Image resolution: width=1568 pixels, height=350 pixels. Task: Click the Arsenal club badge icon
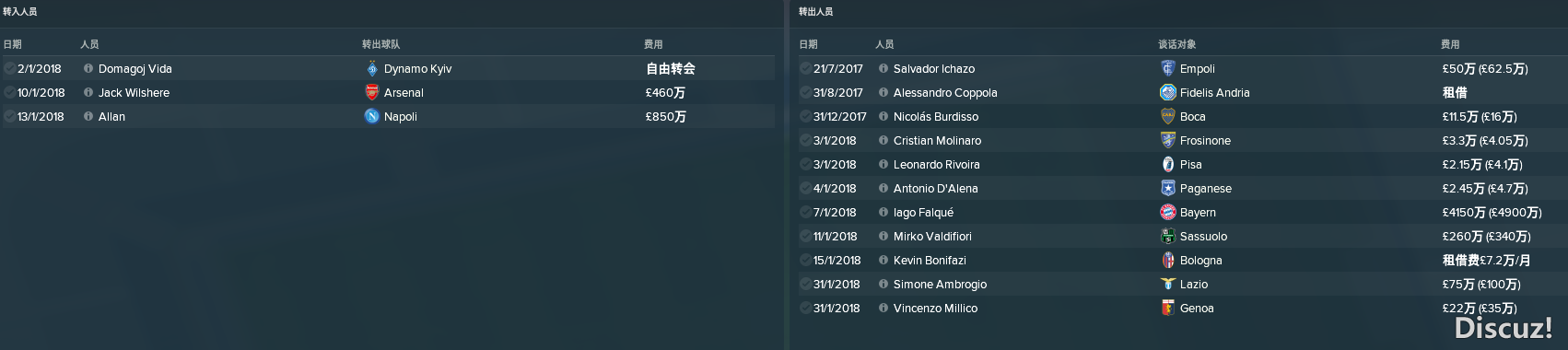(372, 92)
